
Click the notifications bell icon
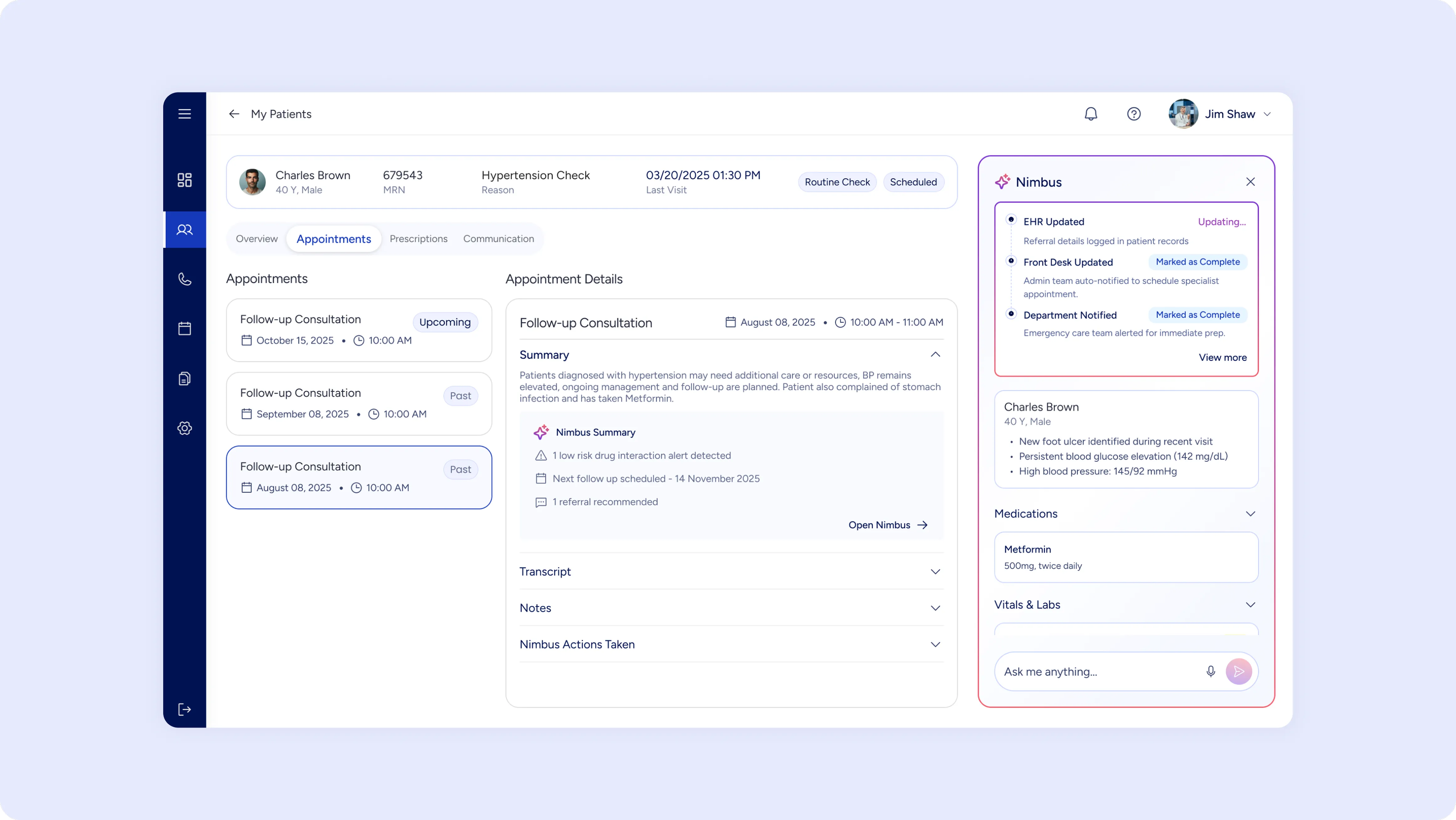[x=1090, y=114]
